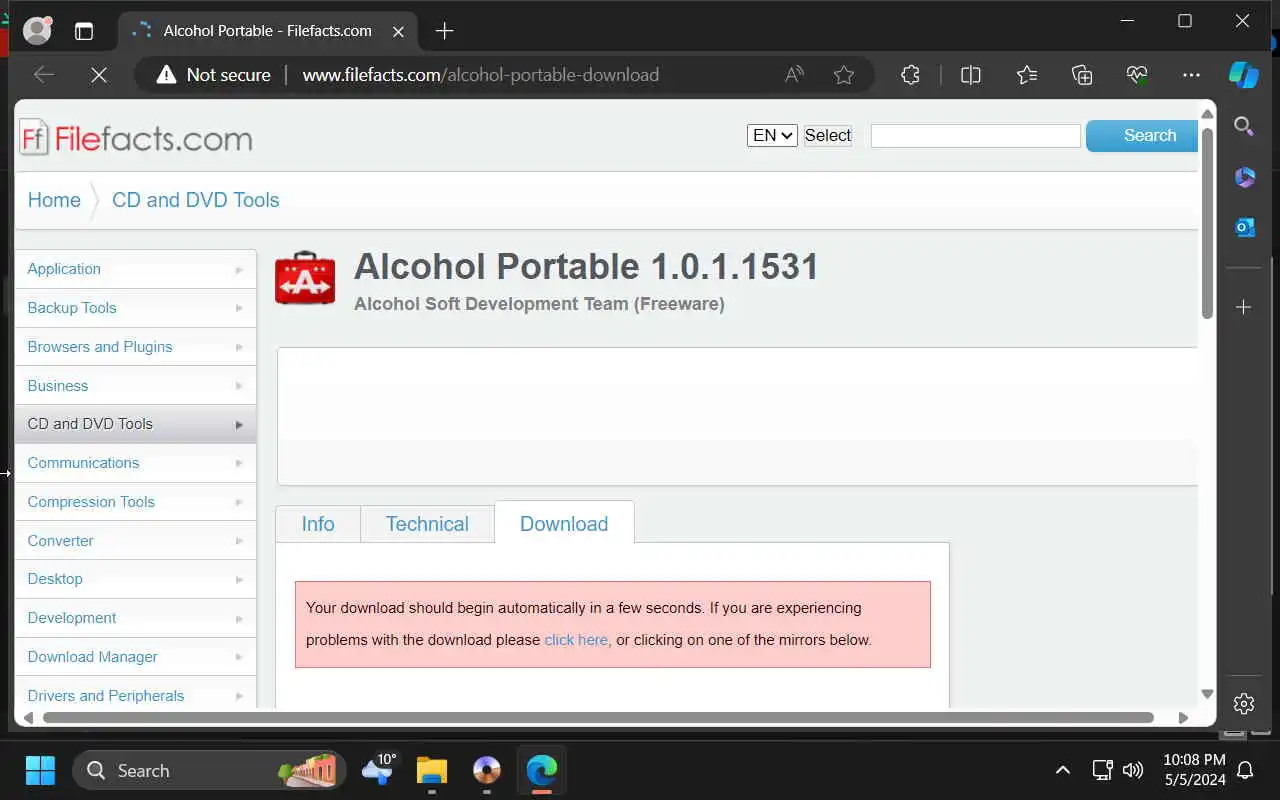The width and height of the screenshot is (1280, 800).
Task: Open the Download Manager category
Action: [x=136, y=657]
